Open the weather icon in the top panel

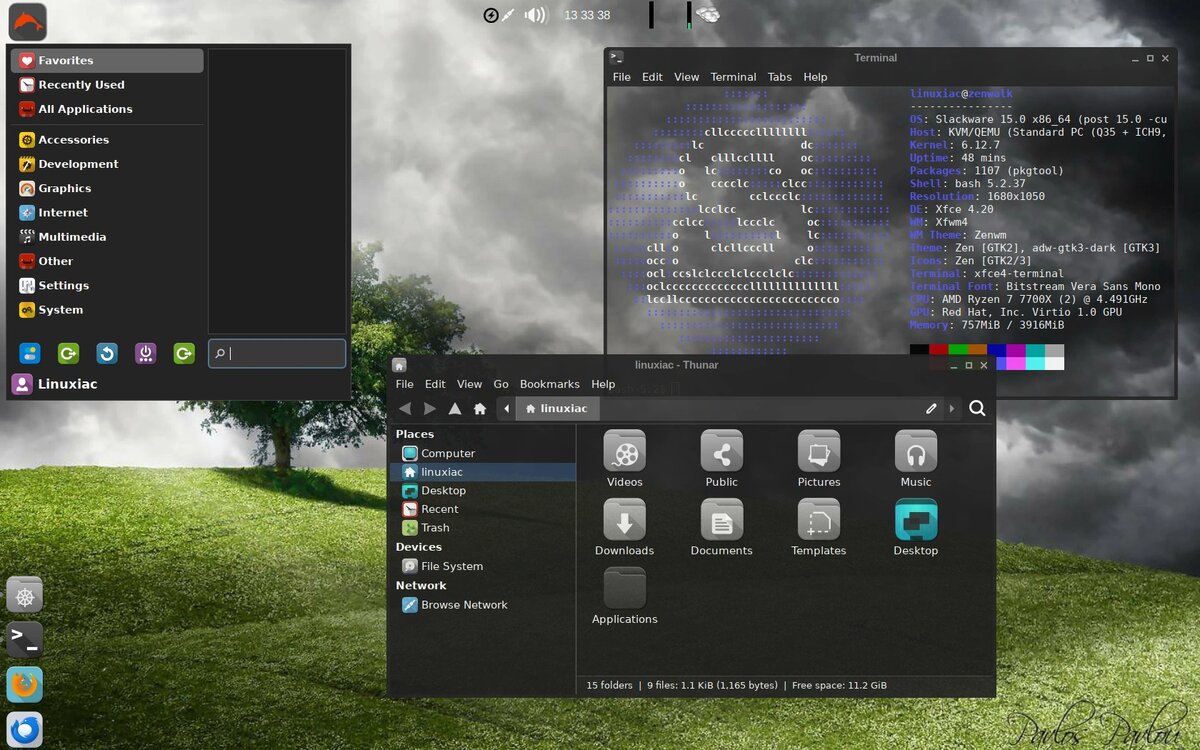[708, 14]
